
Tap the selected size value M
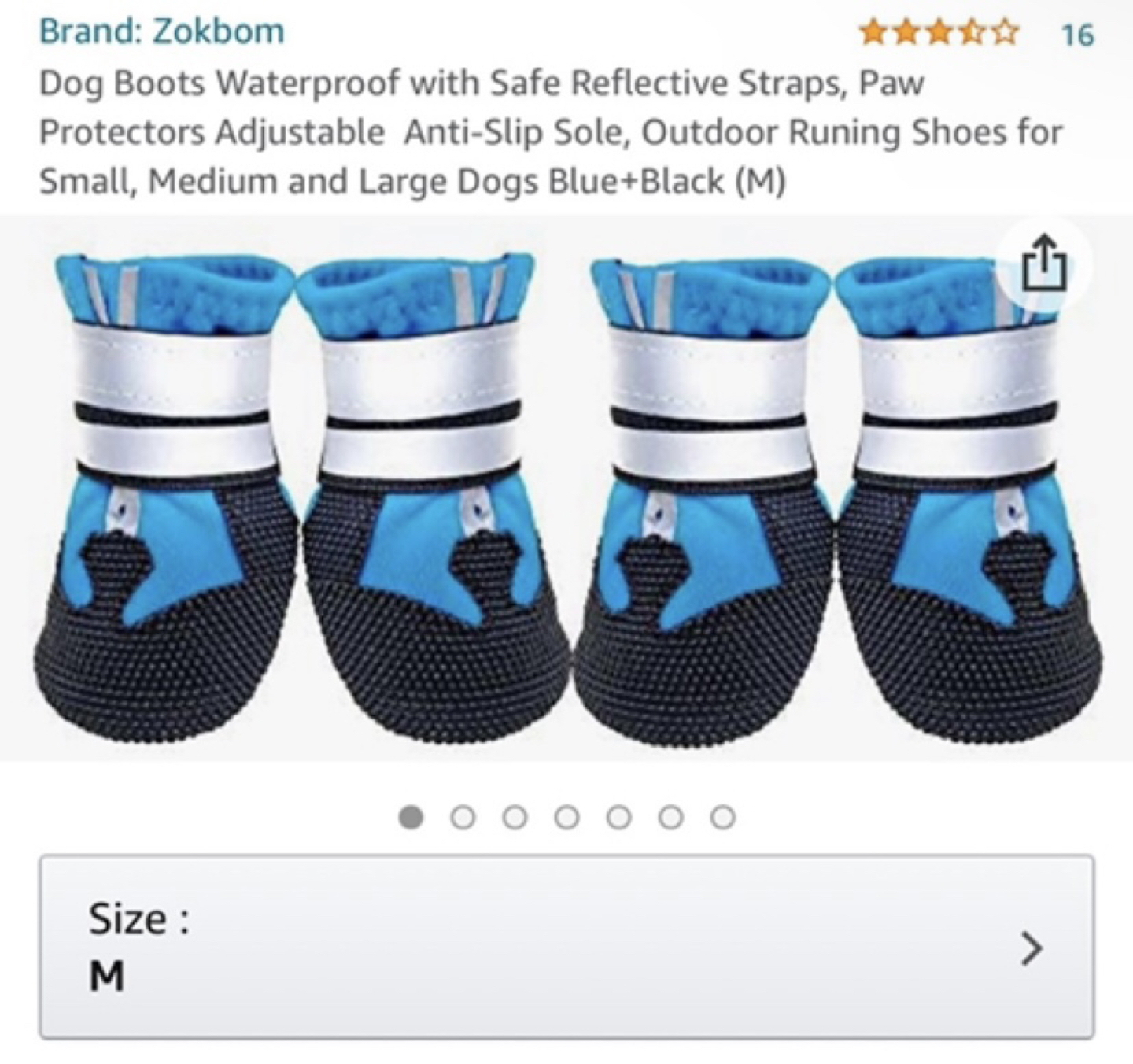[106, 977]
